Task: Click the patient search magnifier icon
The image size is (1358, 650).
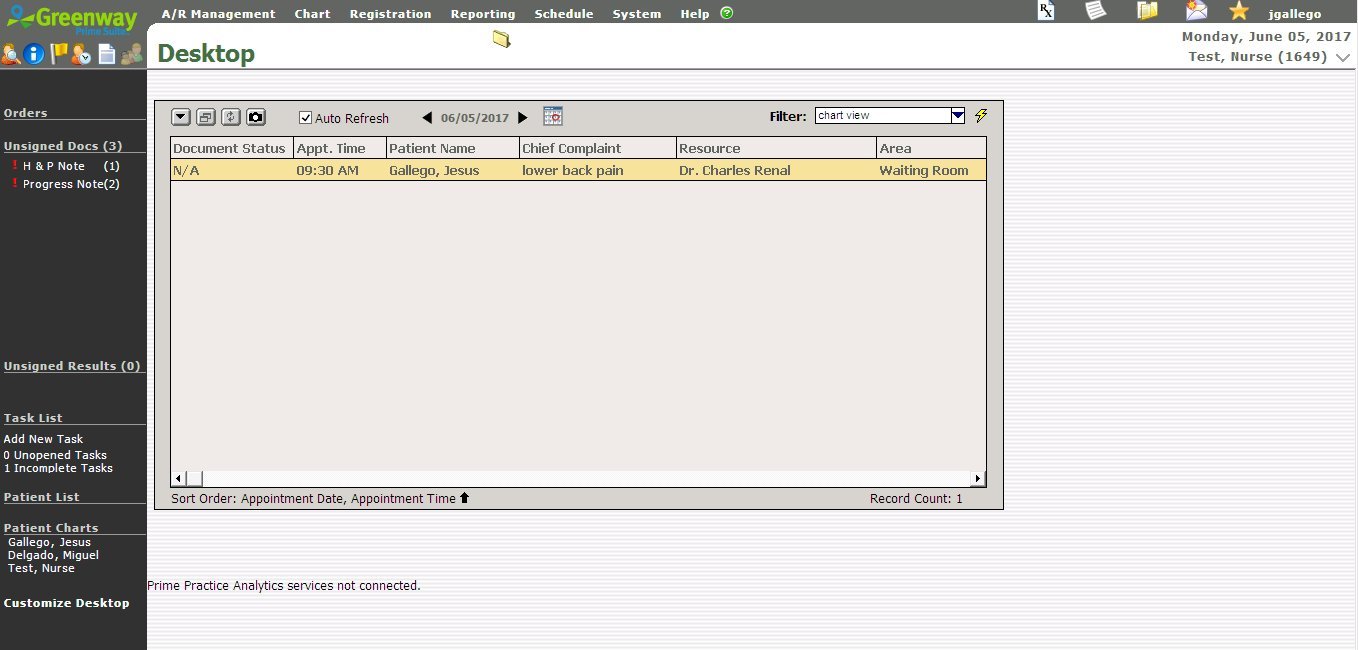Action: (11, 55)
